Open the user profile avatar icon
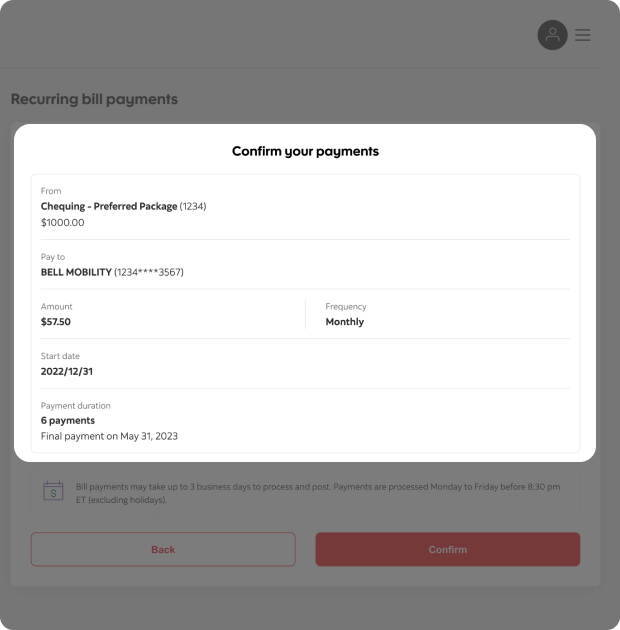 pyautogui.click(x=552, y=35)
